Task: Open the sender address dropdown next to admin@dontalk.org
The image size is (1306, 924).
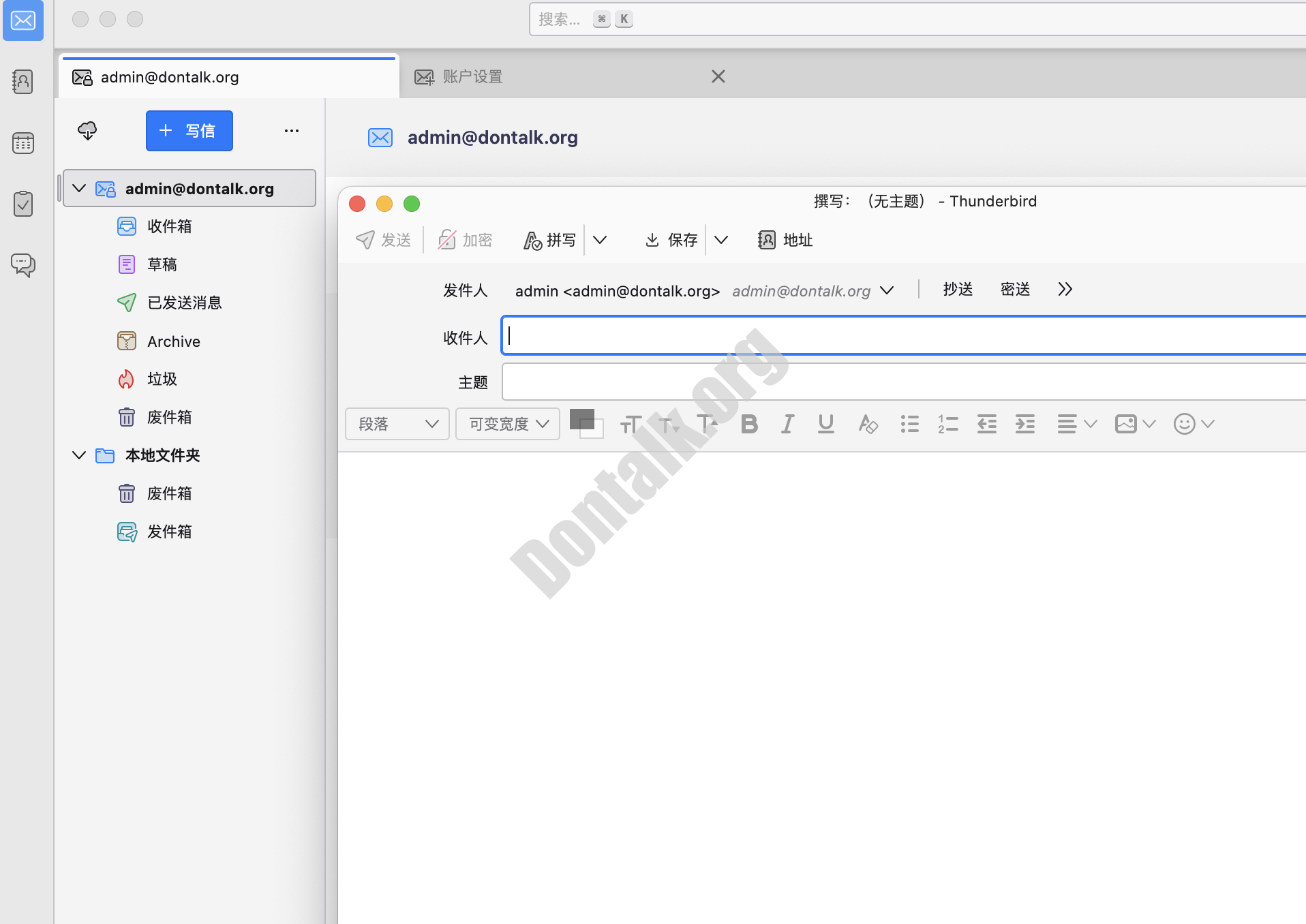Action: tap(886, 290)
